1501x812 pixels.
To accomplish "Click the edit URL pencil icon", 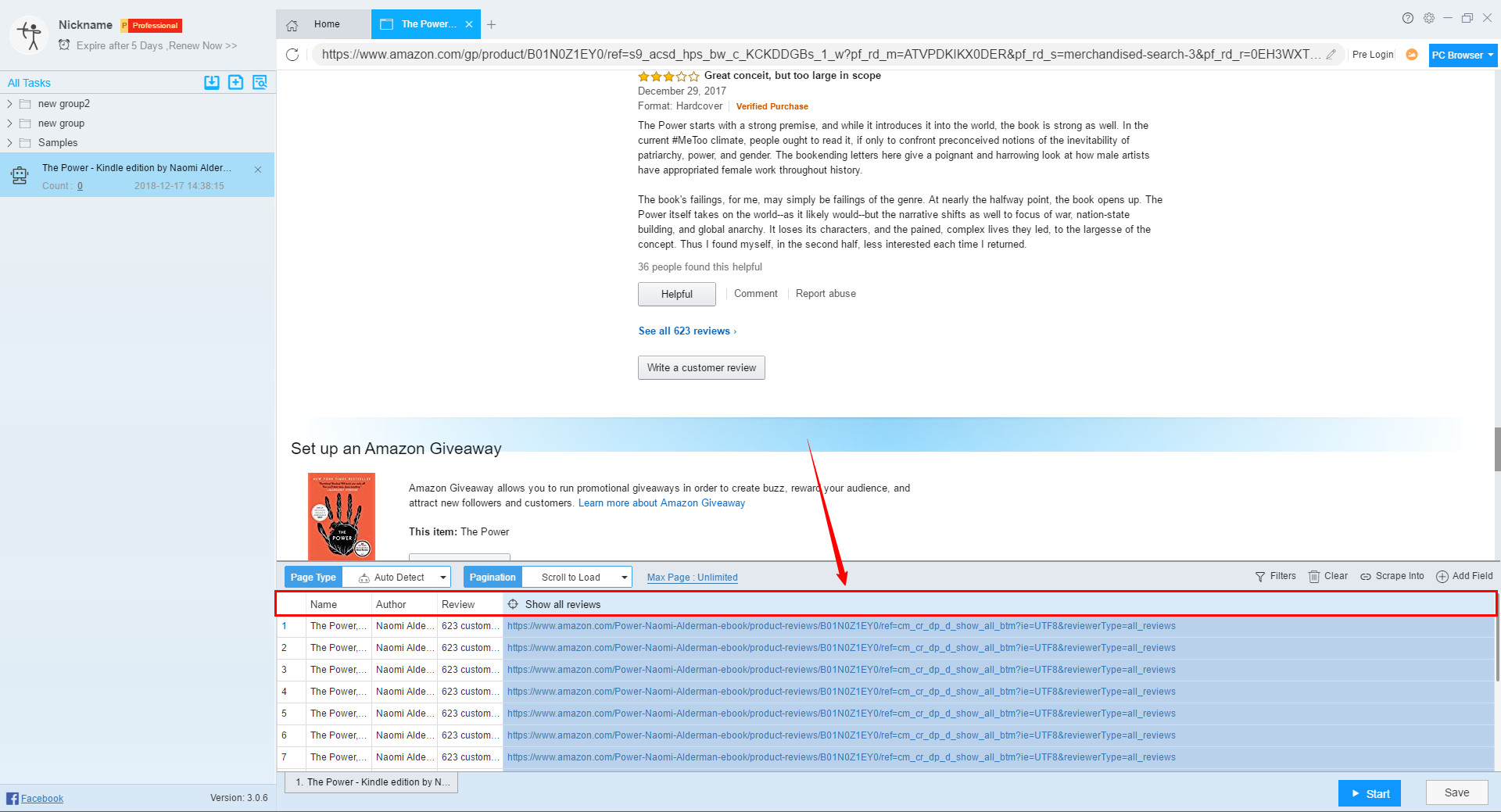I will (1331, 55).
